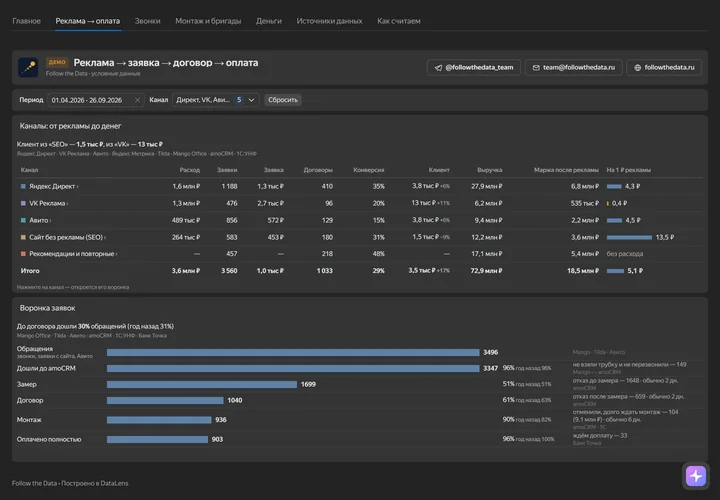Click the Сбросить button
The image size is (720, 500).
pos(283,100)
